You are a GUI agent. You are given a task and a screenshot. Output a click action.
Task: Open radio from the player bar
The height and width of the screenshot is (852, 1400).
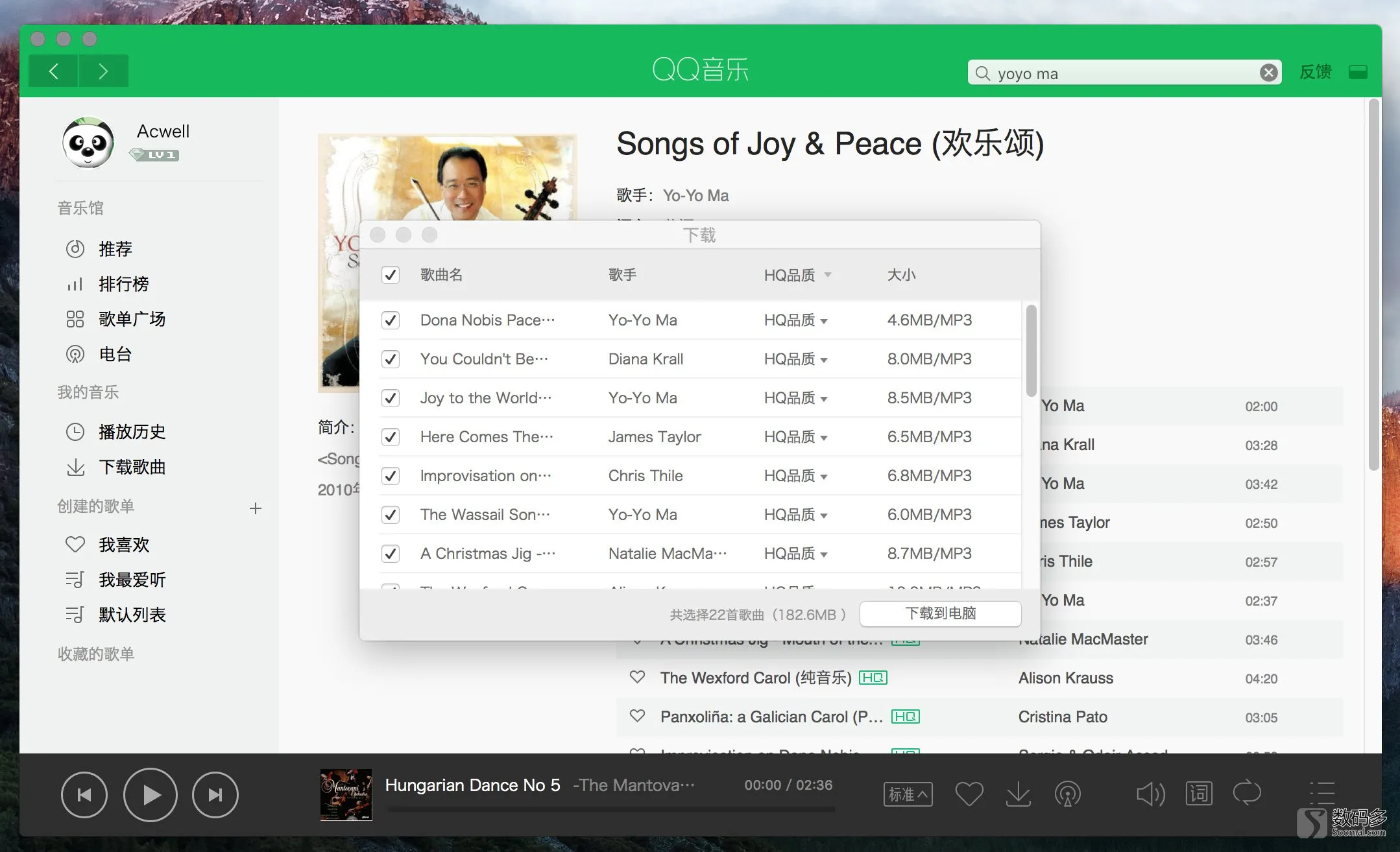click(x=1068, y=794)
